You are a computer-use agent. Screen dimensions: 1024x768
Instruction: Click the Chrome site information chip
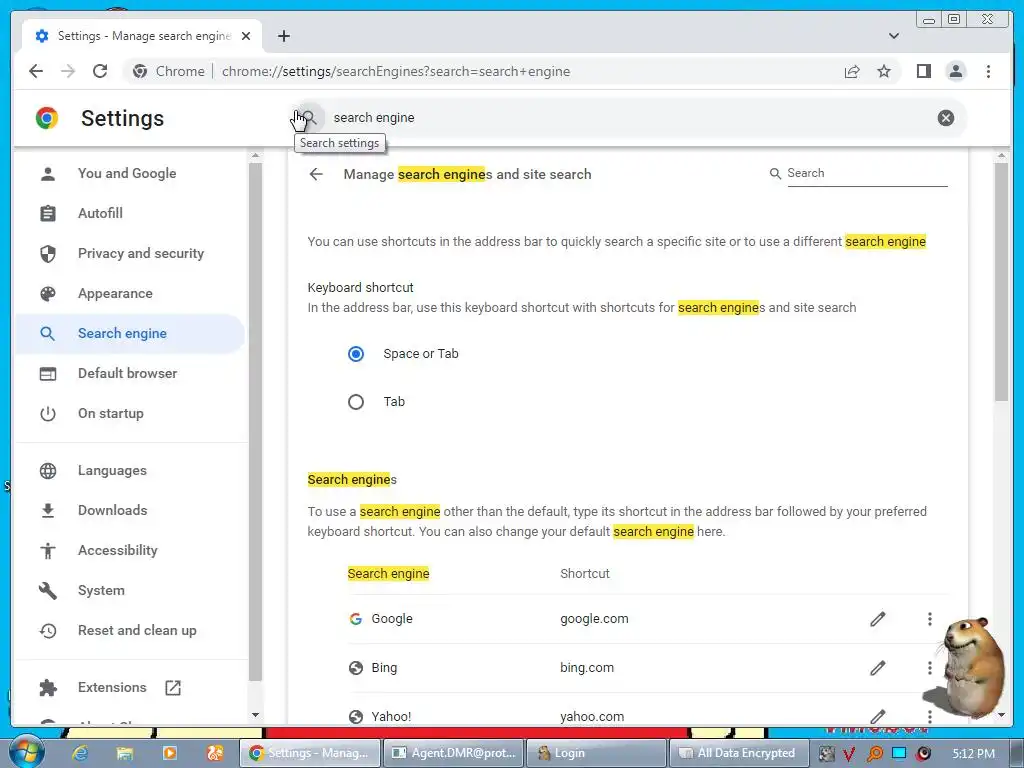click(168, 71)
